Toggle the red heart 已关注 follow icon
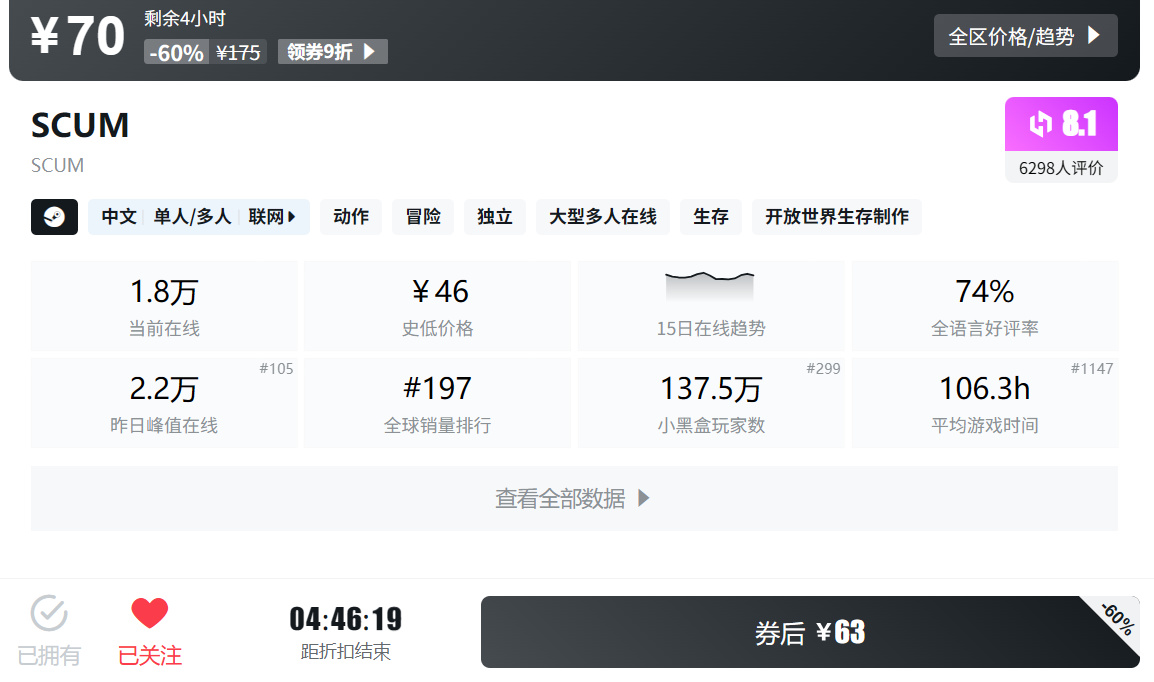 tap(149, 631)
